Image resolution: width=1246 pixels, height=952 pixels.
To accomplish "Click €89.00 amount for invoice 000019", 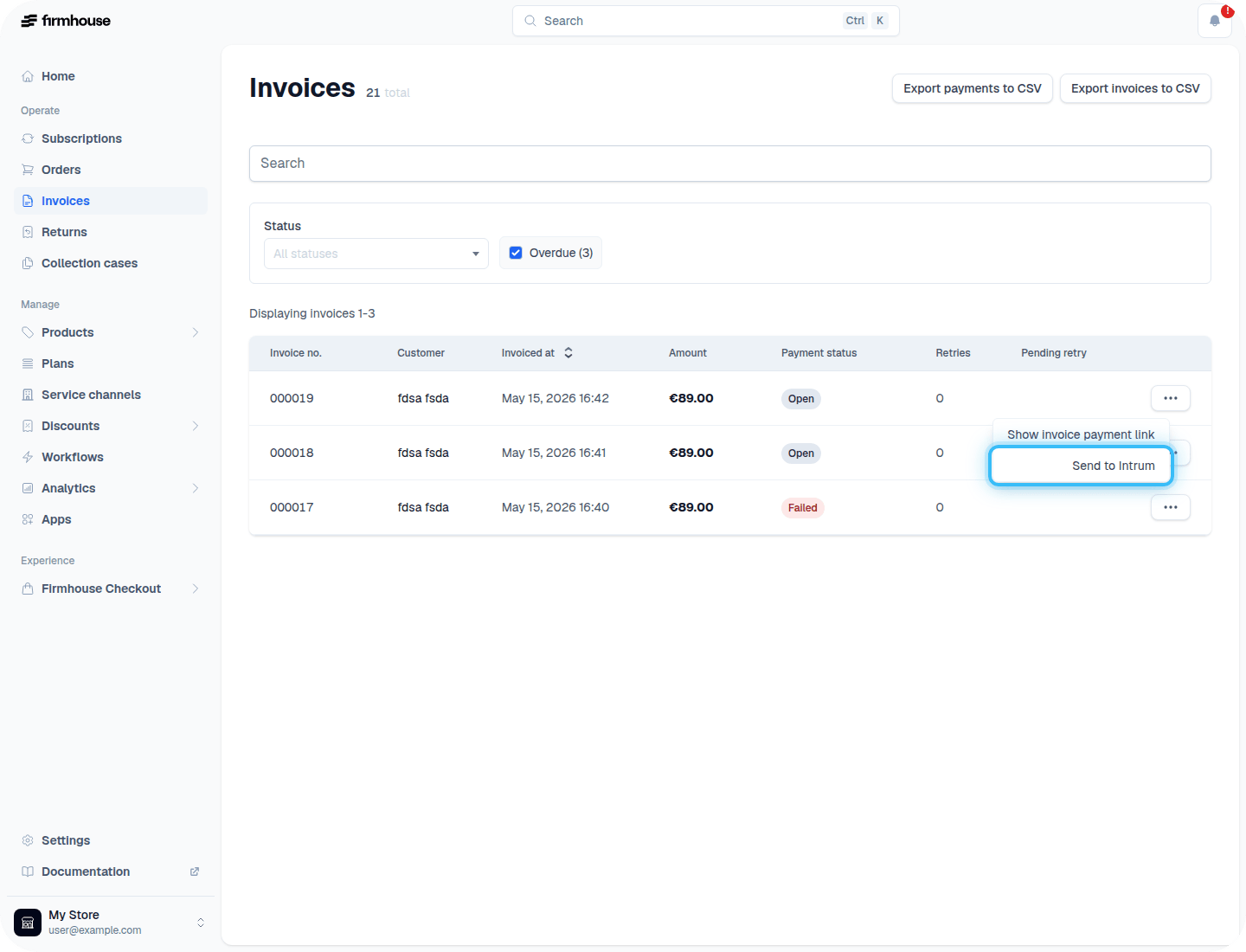I will 691,398.
